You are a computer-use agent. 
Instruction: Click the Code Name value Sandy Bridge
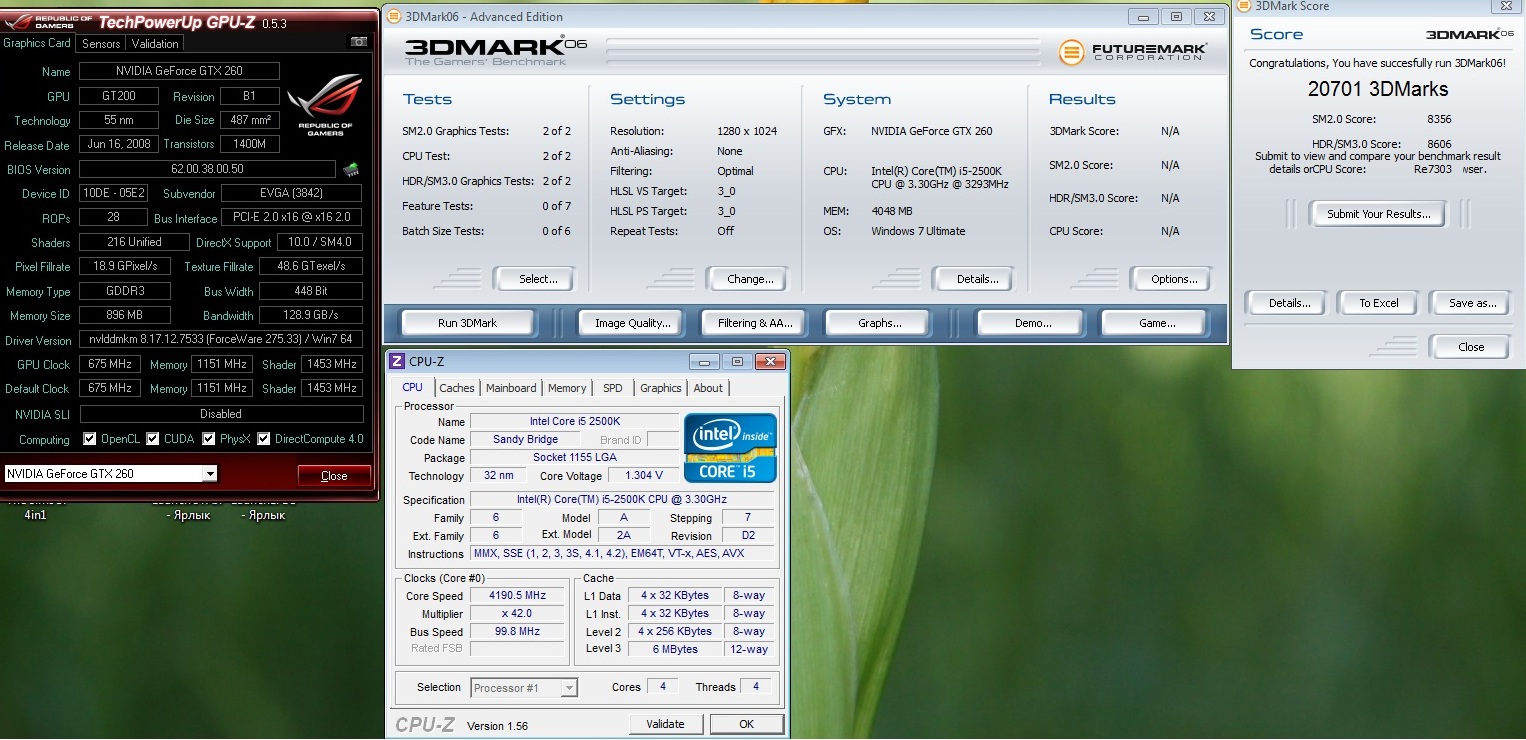point(525,440)
